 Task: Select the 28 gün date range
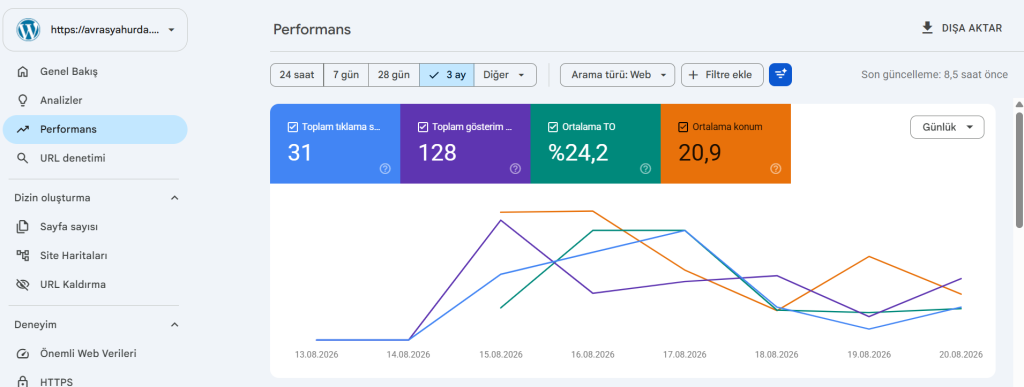tap(394, 74)
